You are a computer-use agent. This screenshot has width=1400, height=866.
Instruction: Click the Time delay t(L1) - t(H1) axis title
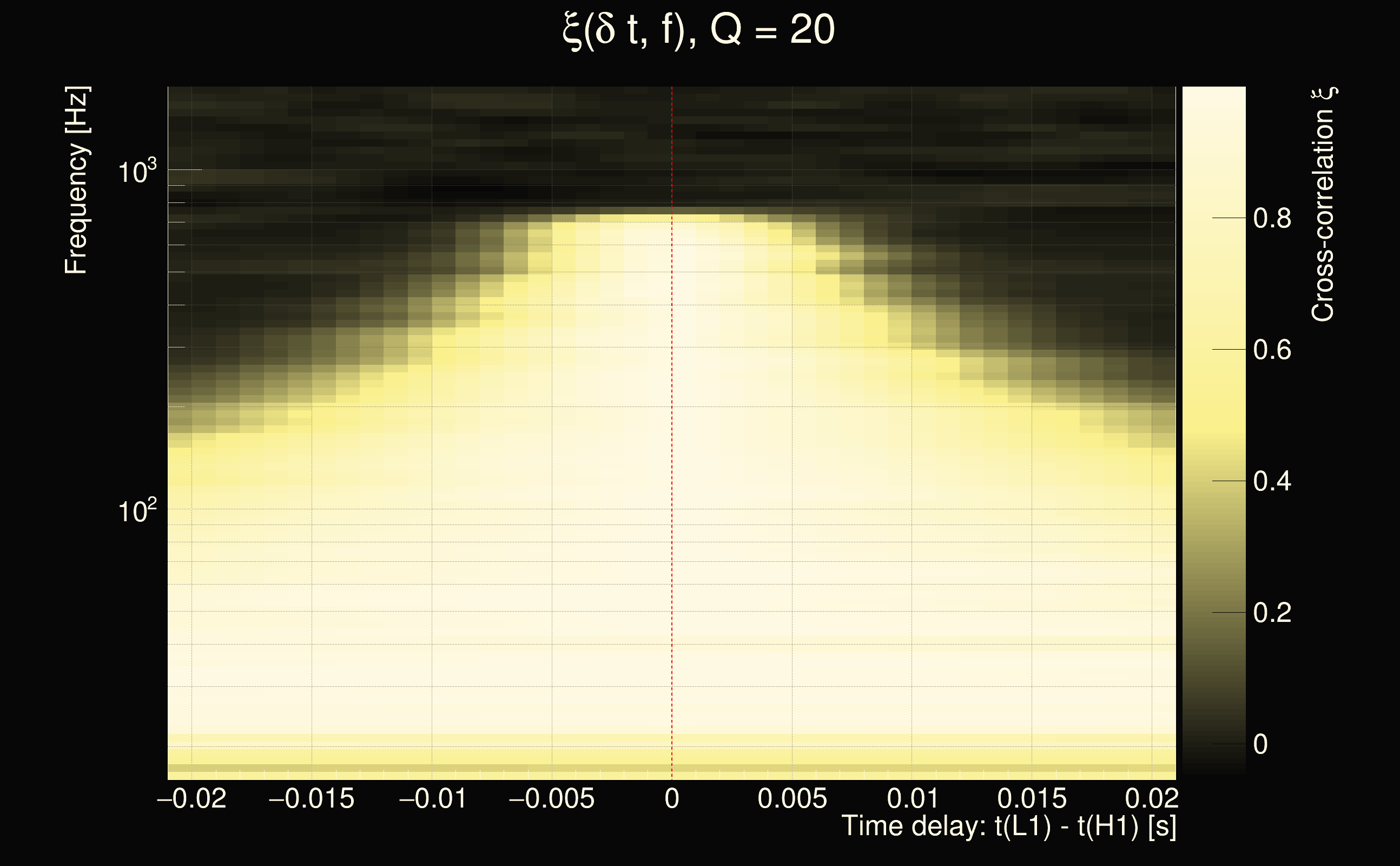coord(1008,826)
